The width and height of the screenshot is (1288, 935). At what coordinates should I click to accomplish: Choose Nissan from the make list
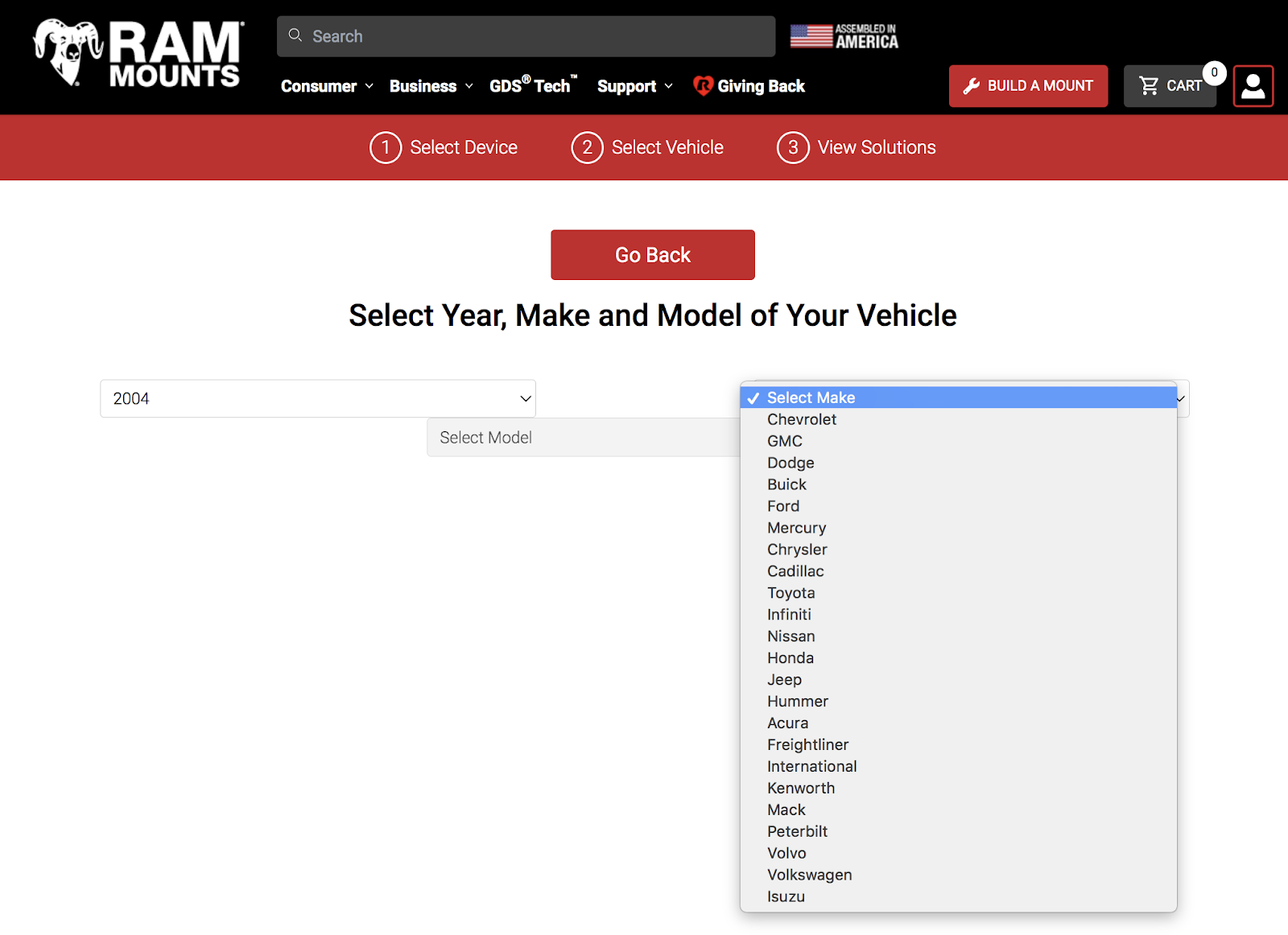(958, 636)
